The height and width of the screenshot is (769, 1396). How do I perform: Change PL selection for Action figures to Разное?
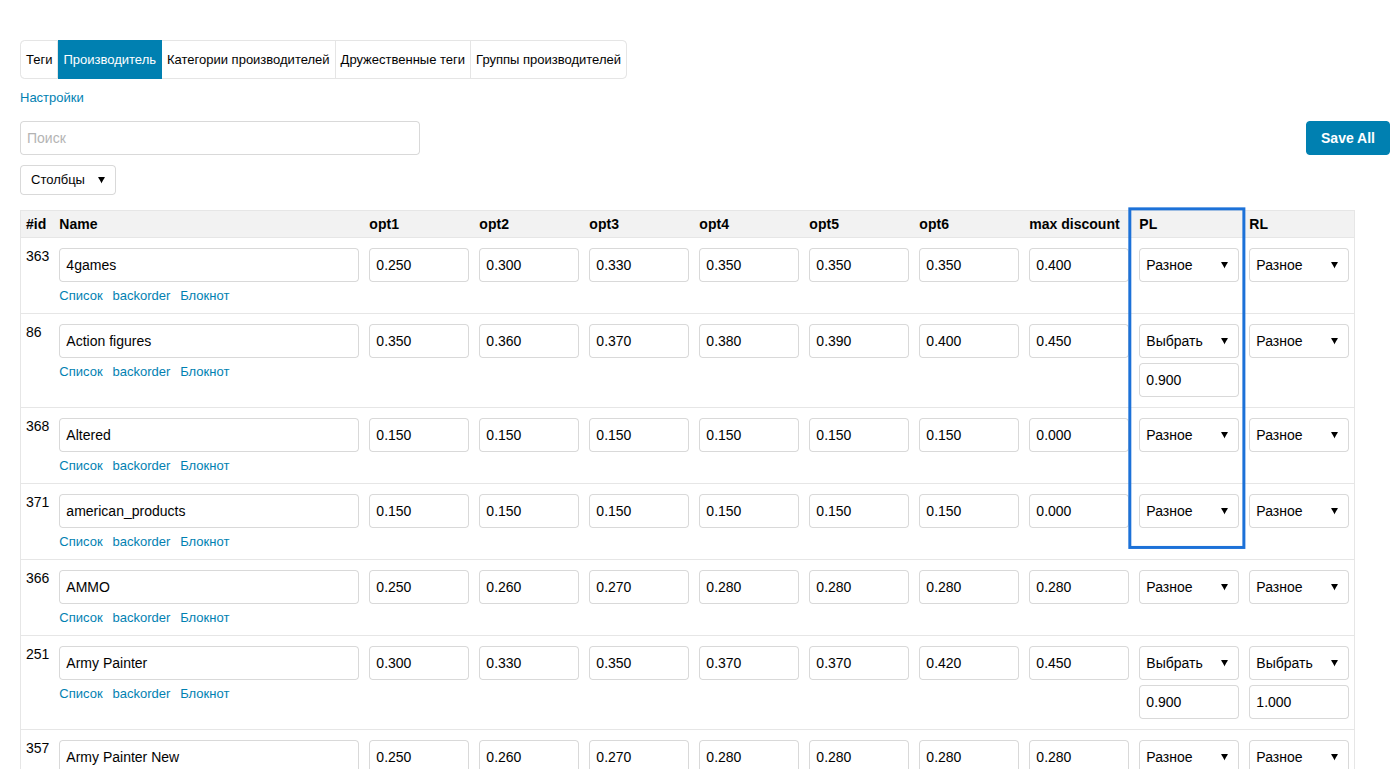1188,340
